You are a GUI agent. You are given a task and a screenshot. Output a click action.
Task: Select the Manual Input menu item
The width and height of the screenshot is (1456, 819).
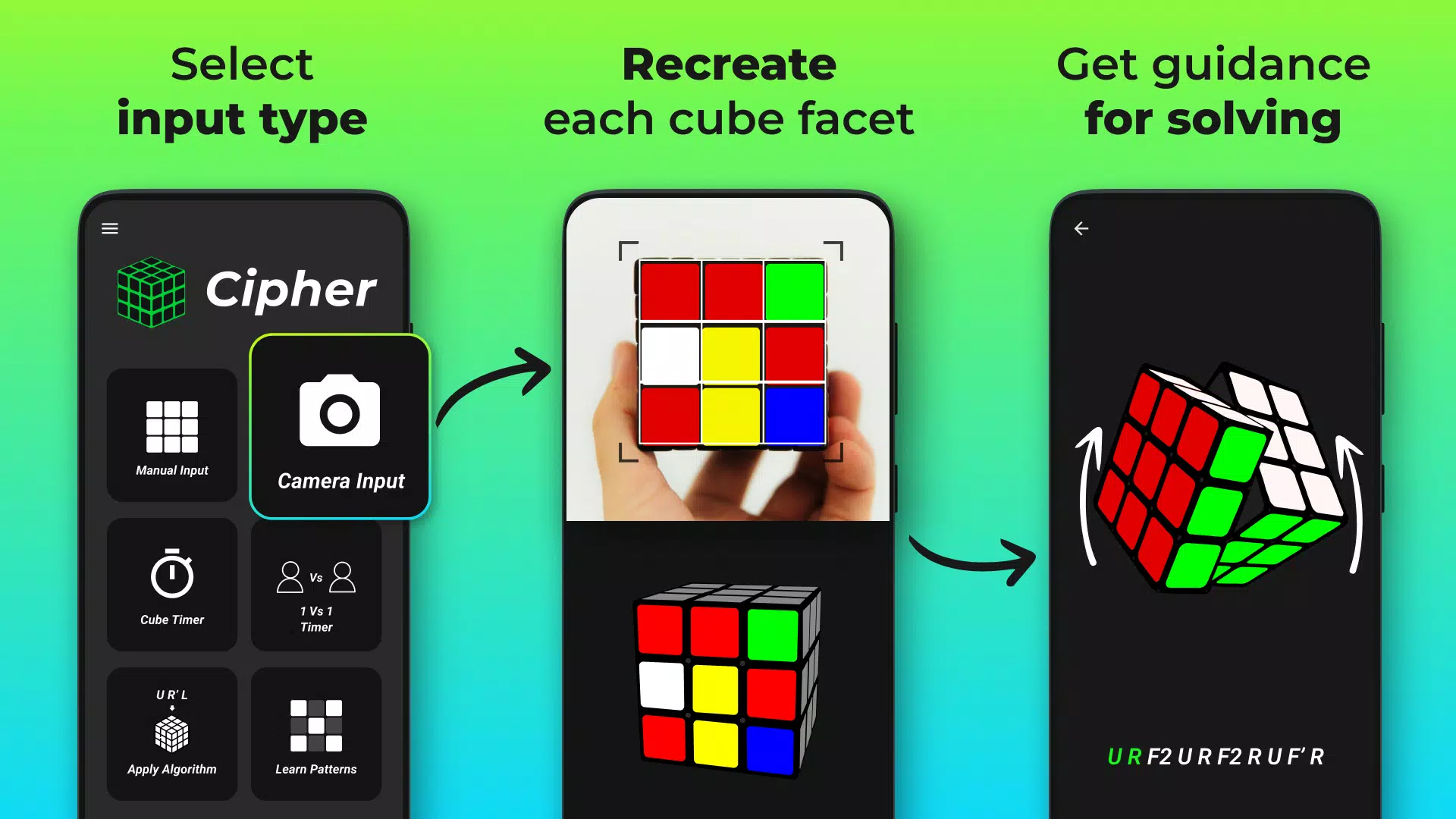tap(171, 430)
